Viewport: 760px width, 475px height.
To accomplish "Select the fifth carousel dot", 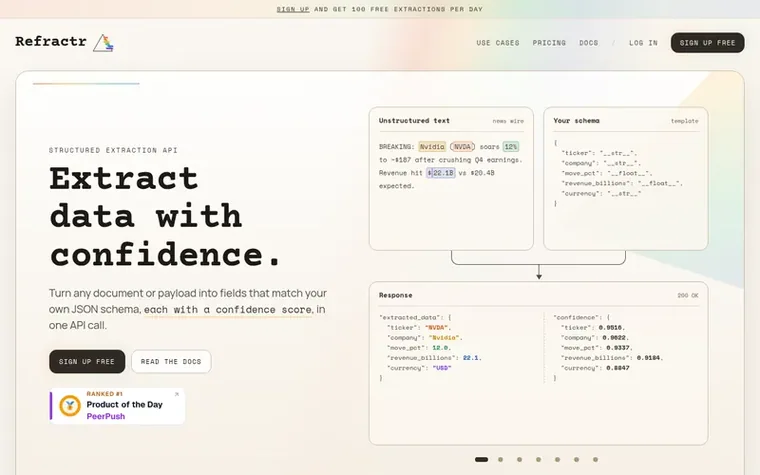I will tap(557, 459).
